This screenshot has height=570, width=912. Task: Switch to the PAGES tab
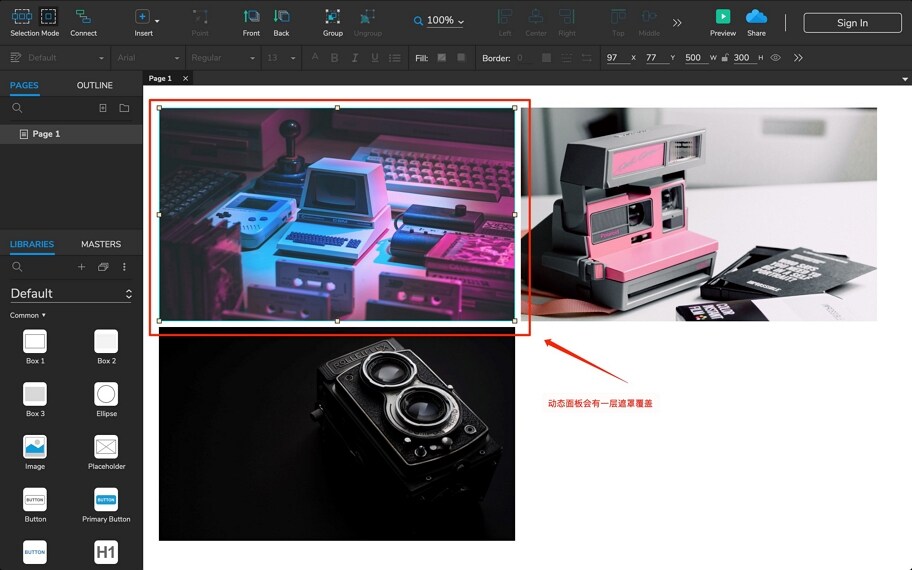point(24,86)
